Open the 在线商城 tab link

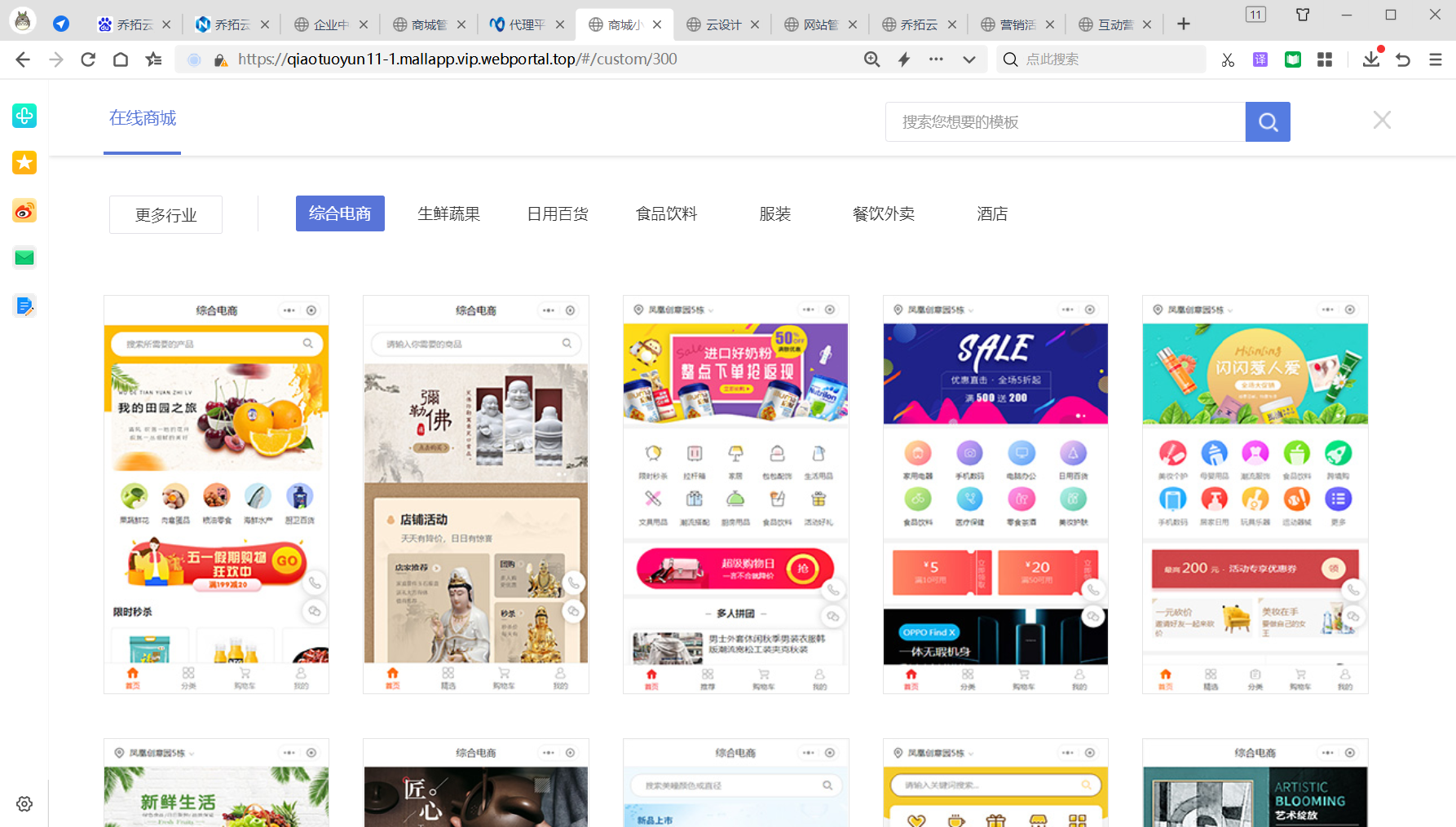143,119
